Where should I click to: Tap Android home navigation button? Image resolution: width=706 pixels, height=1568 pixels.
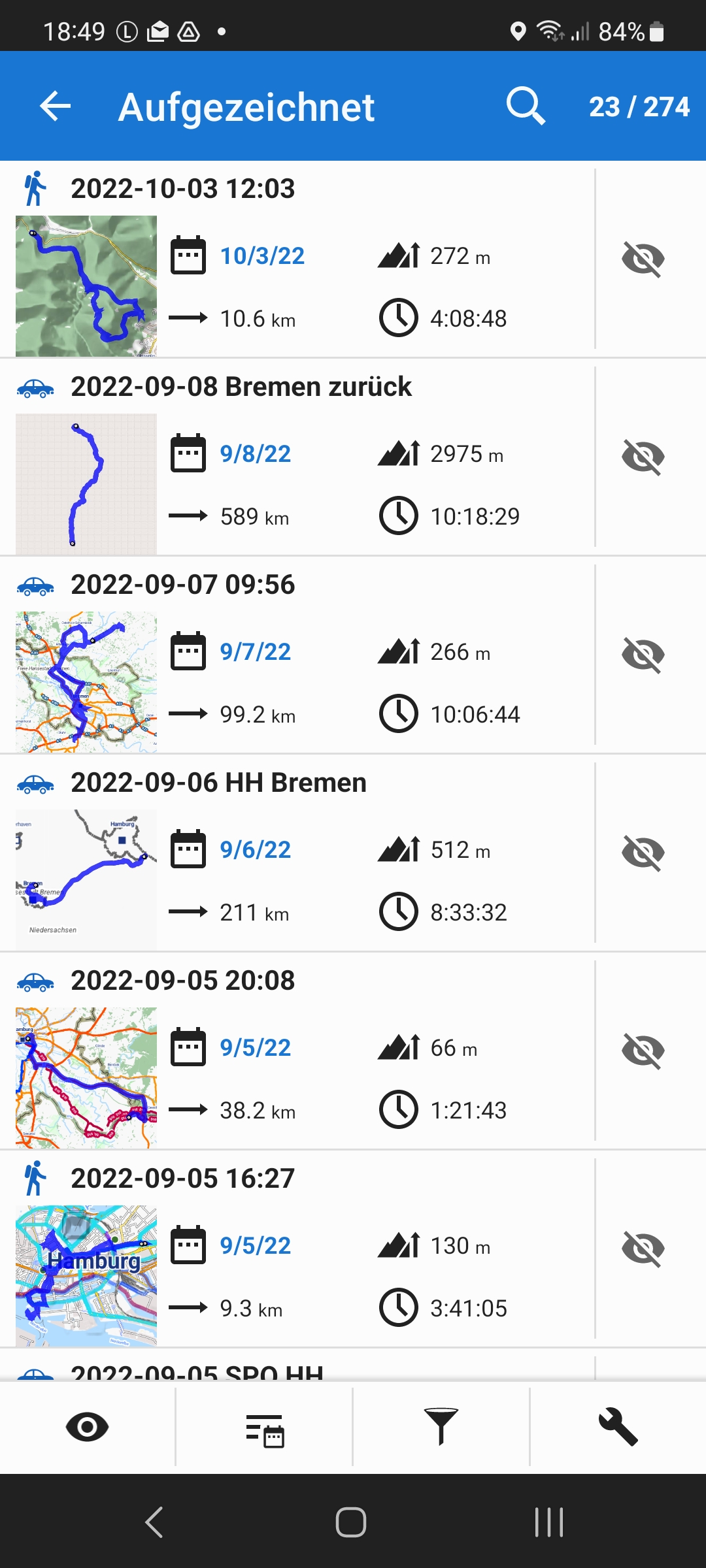point(351,1522)
